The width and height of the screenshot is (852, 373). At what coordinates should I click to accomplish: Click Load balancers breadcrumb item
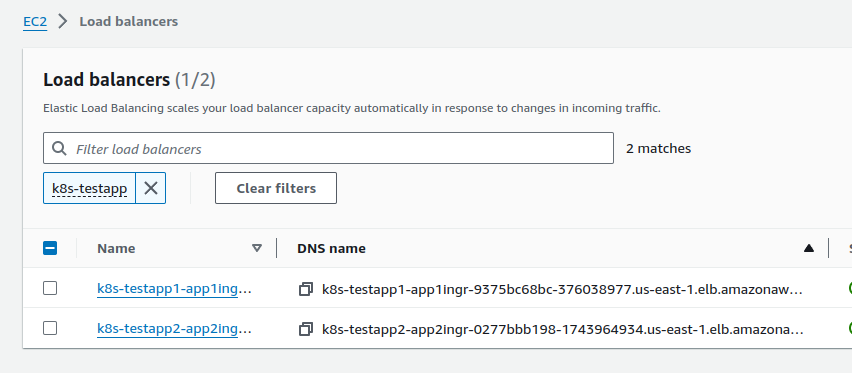tap(129, 22)
